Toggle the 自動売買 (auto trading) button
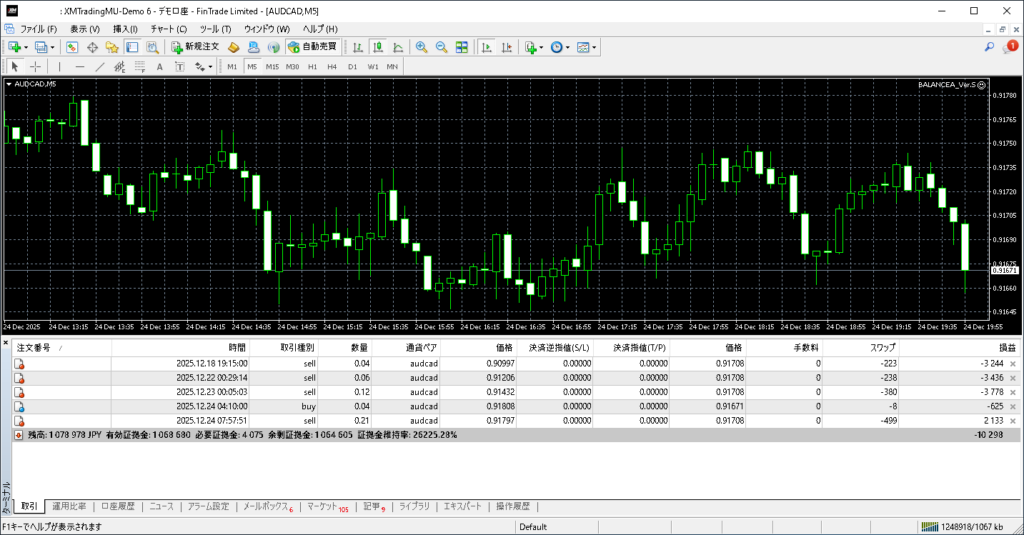Image resolution: width=1024 pixels, height=535 pixels. (312, 47)
